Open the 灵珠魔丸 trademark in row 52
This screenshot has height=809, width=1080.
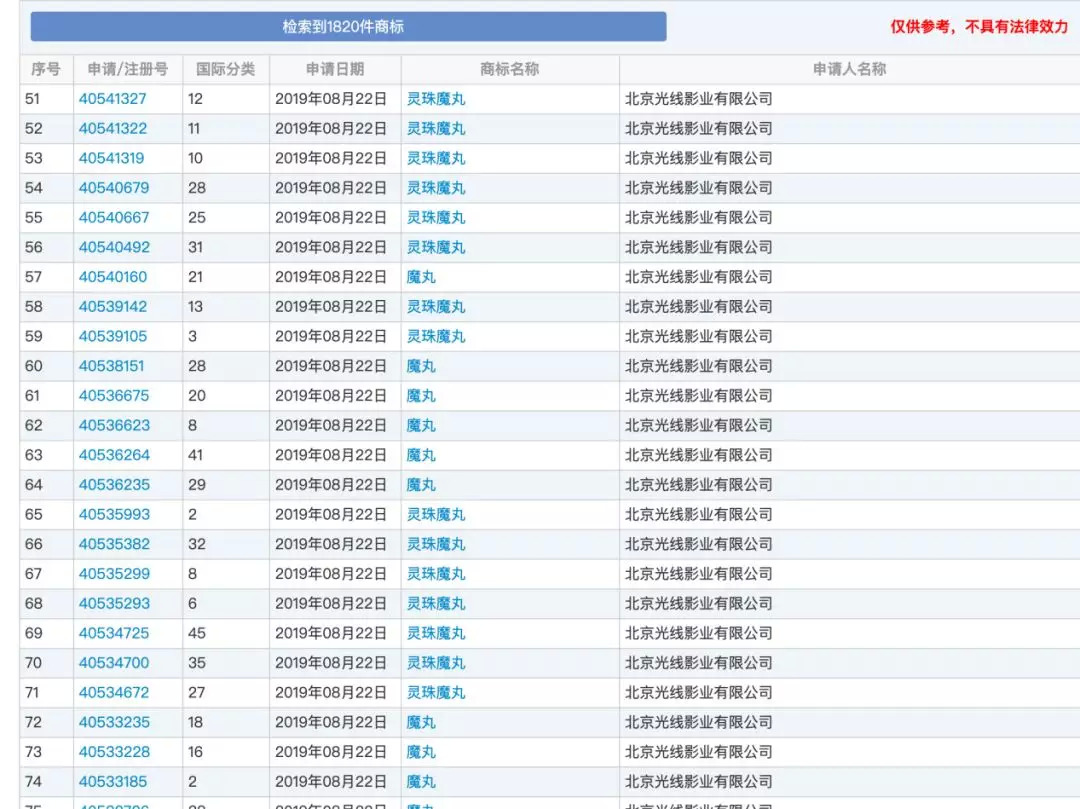click(436, 128)
